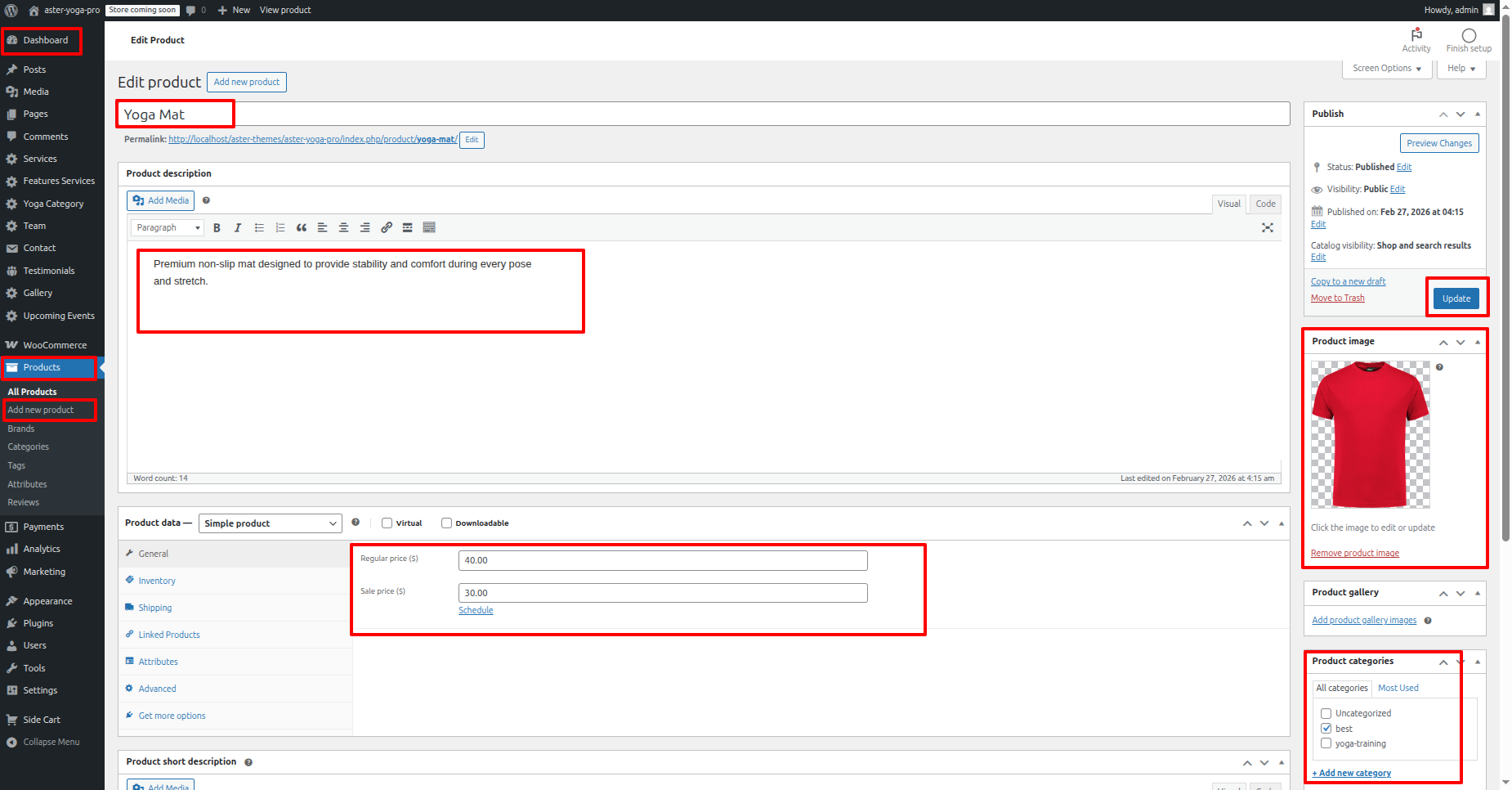Expand the Screen Options panel
Viewport: 1512px width, 790px height.
[x=1386, y=69]
